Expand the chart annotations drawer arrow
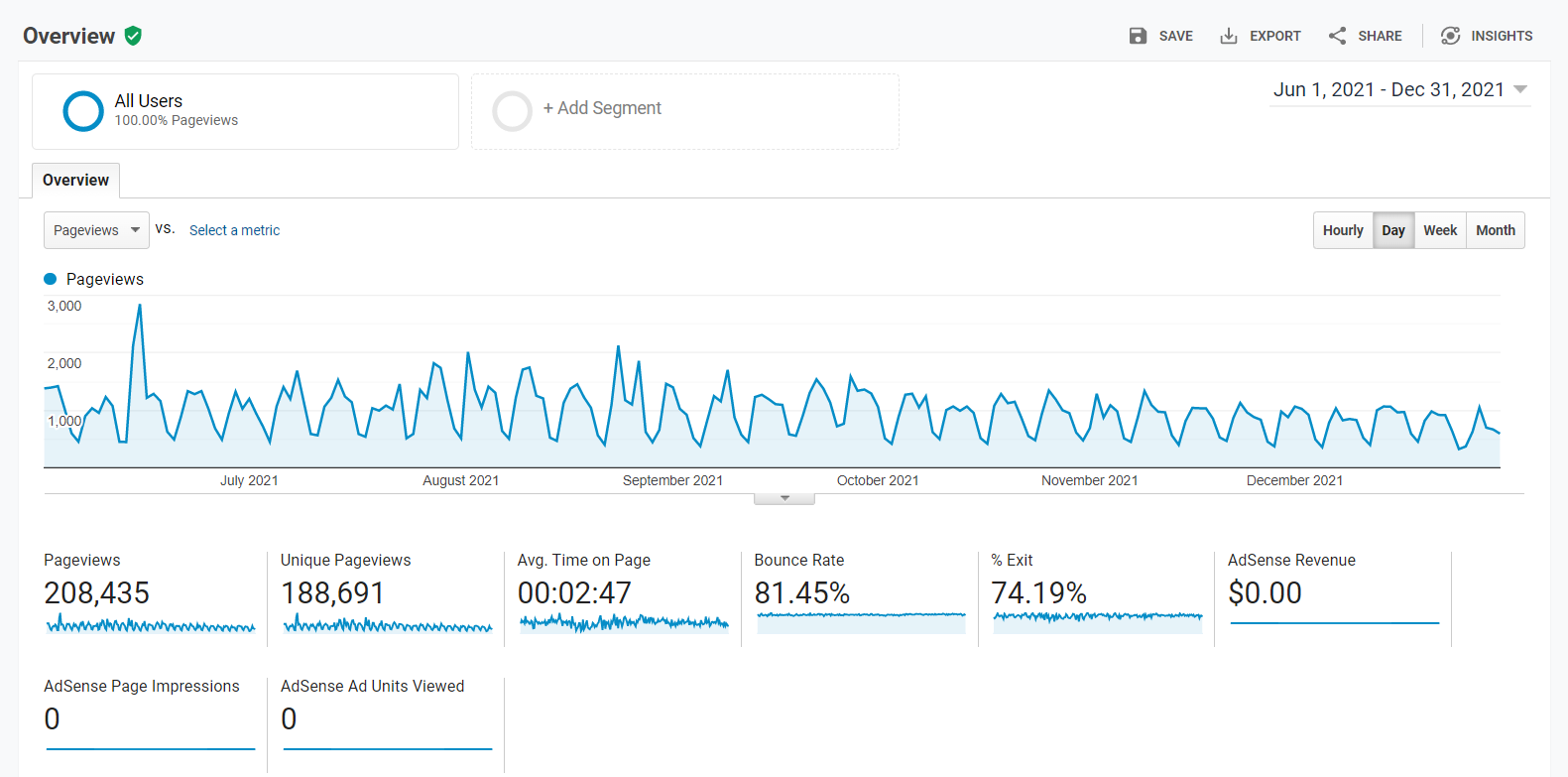This screenshot has height=777, width=1568. 784,498
